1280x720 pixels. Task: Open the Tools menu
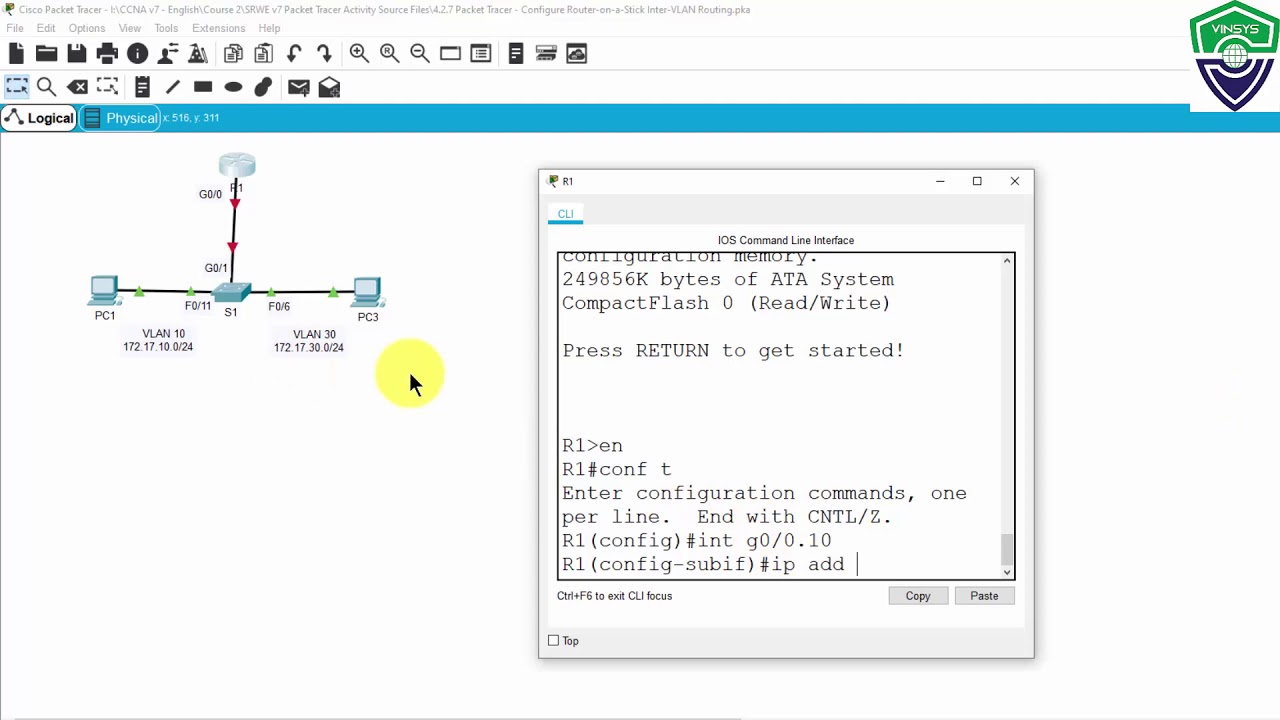(166, 28)
